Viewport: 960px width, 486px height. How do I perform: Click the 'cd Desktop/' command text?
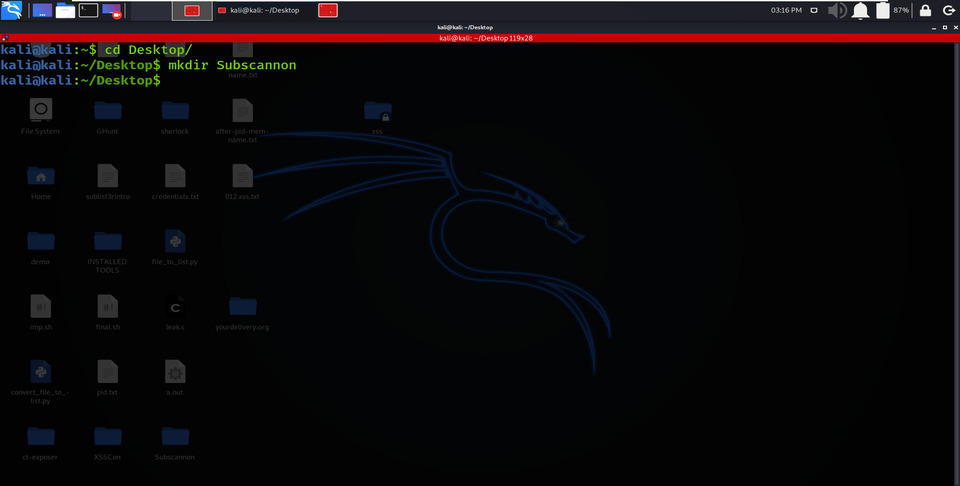tap(149, 50)
